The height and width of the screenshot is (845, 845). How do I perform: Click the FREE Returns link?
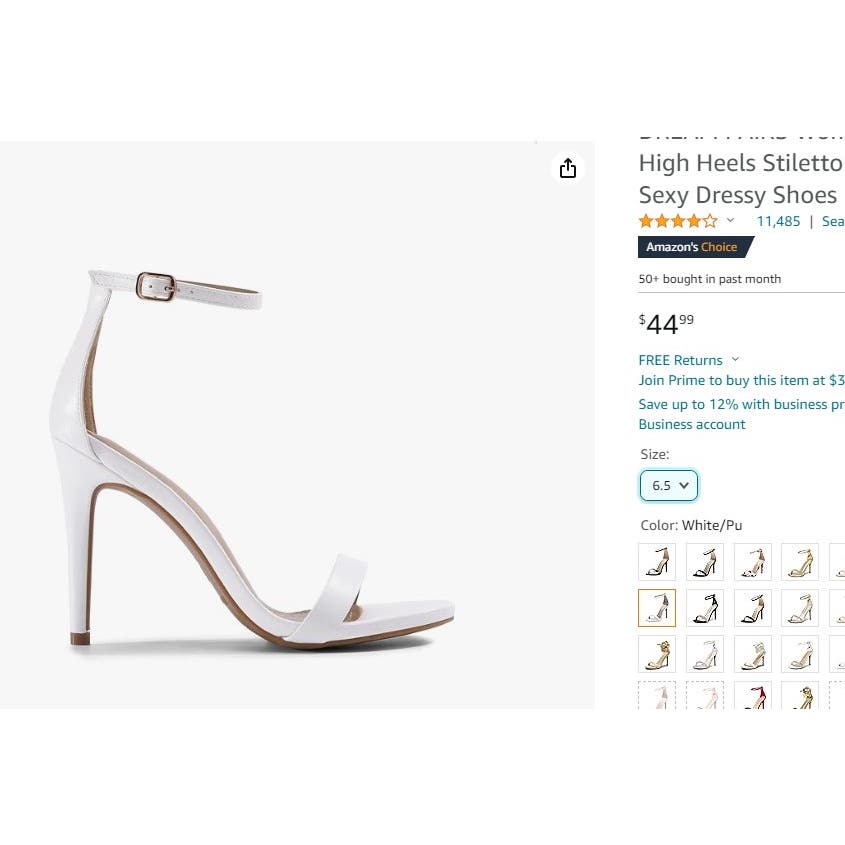pos(680,360)
